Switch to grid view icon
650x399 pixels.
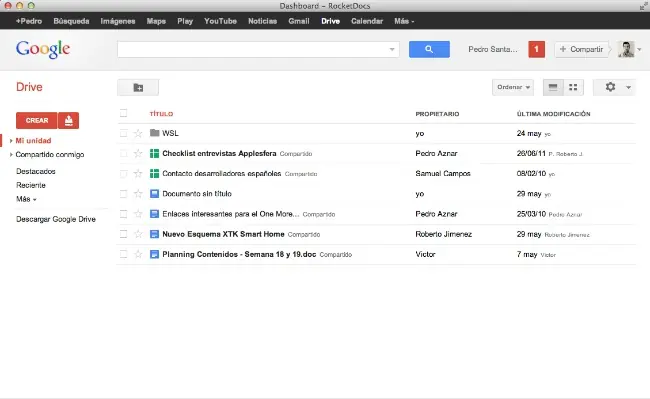(x=573, y=87)
